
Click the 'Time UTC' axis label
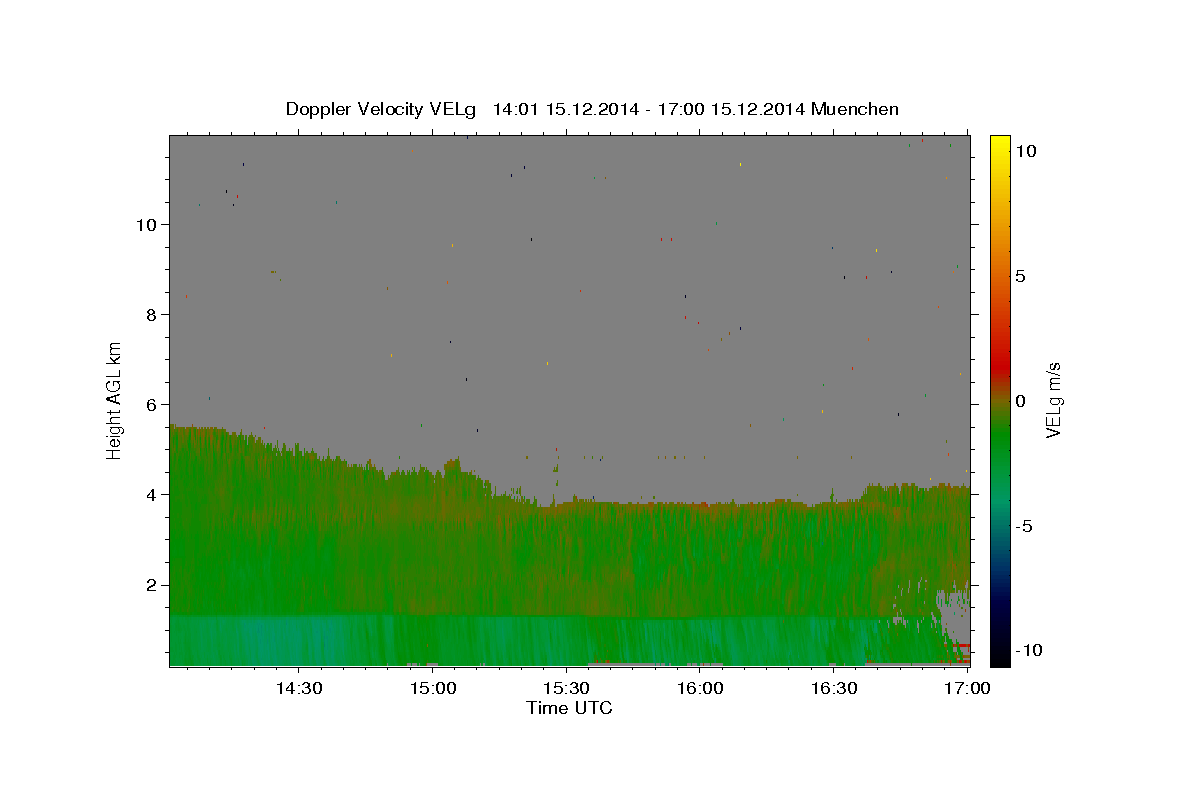click(569, 708)
